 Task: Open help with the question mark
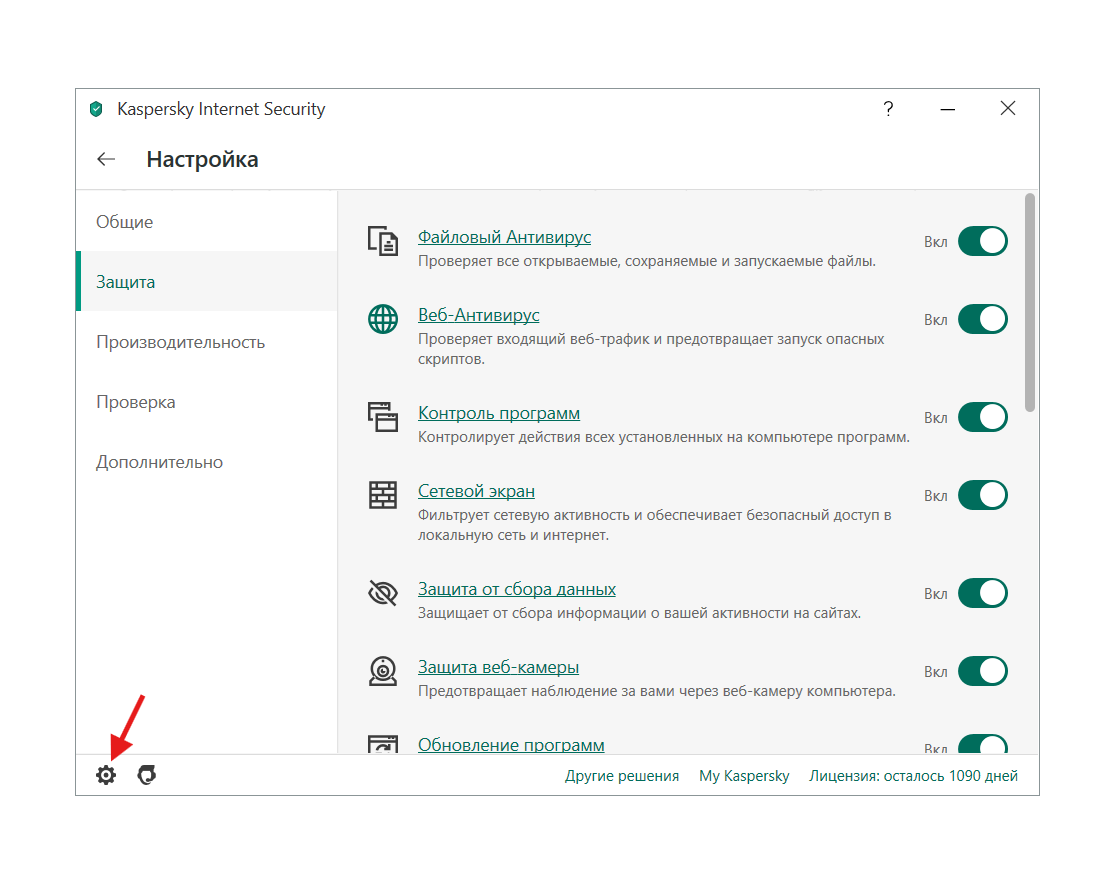point(888,109)
